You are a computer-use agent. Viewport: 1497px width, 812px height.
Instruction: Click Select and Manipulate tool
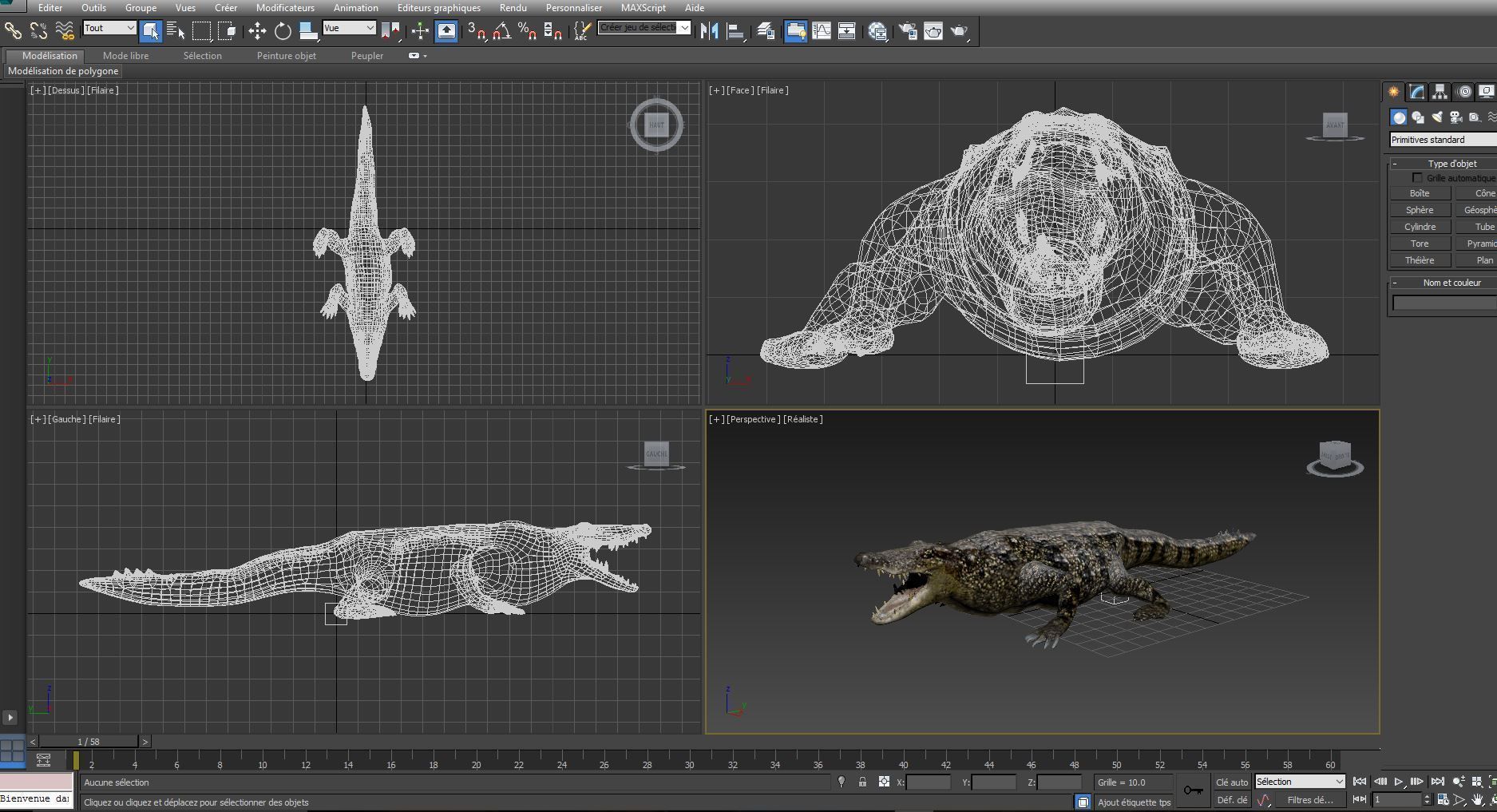420,31
